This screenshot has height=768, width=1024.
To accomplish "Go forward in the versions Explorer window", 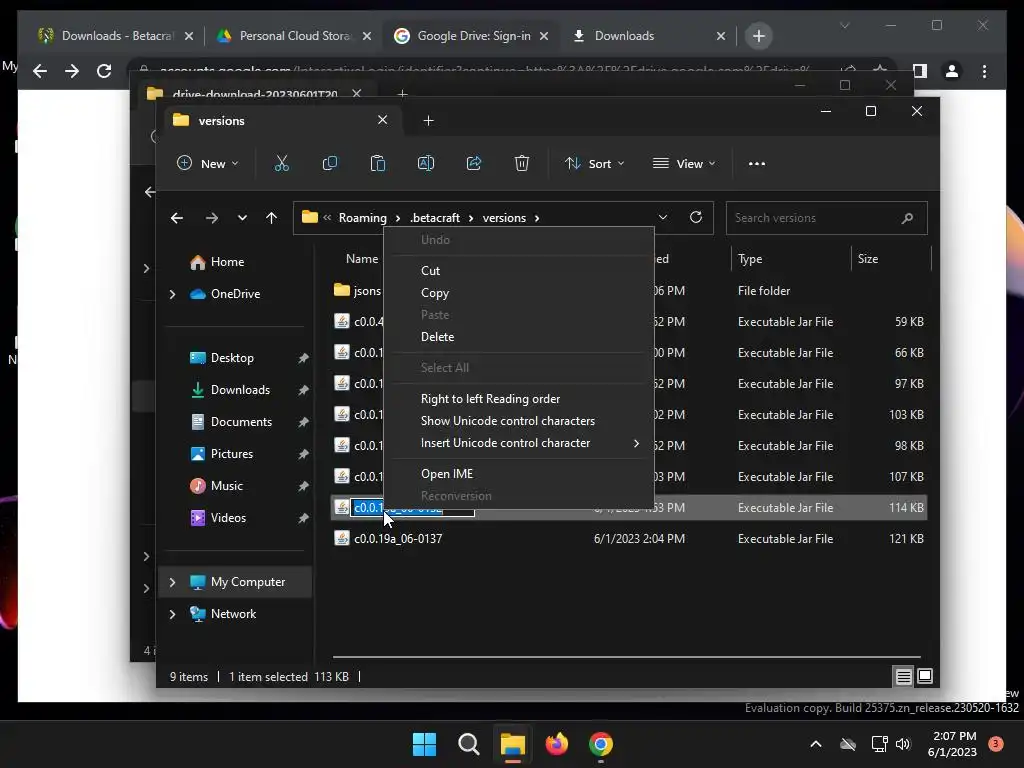I will coord(212,218).
